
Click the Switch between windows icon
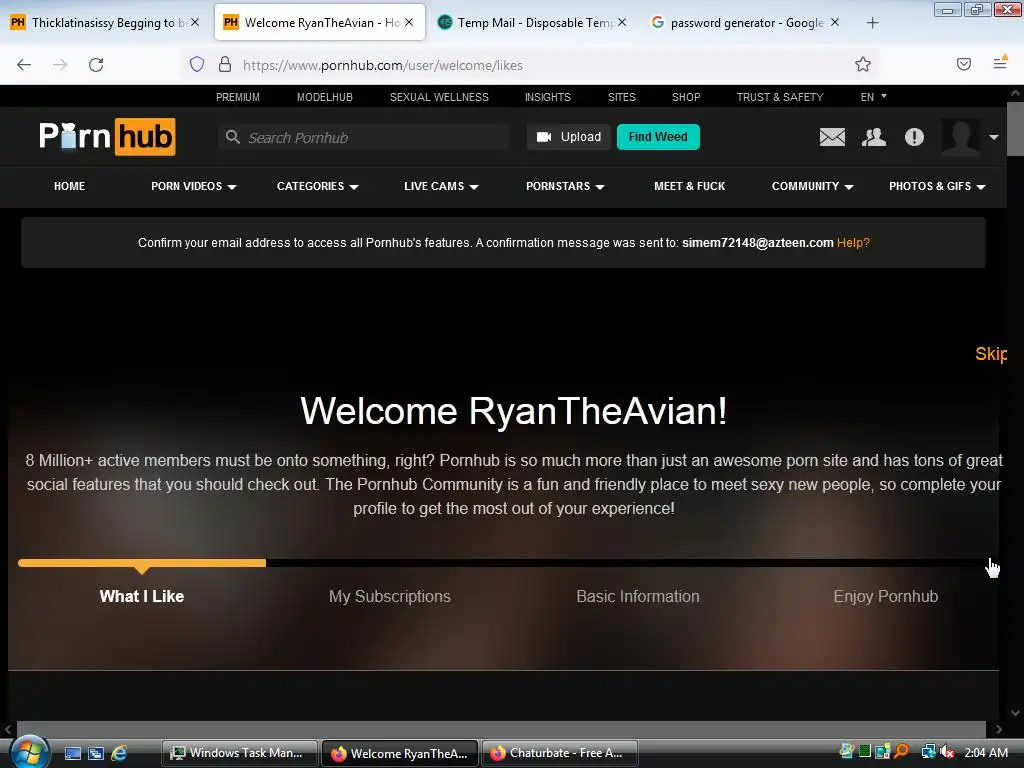(x=96, y=753)
